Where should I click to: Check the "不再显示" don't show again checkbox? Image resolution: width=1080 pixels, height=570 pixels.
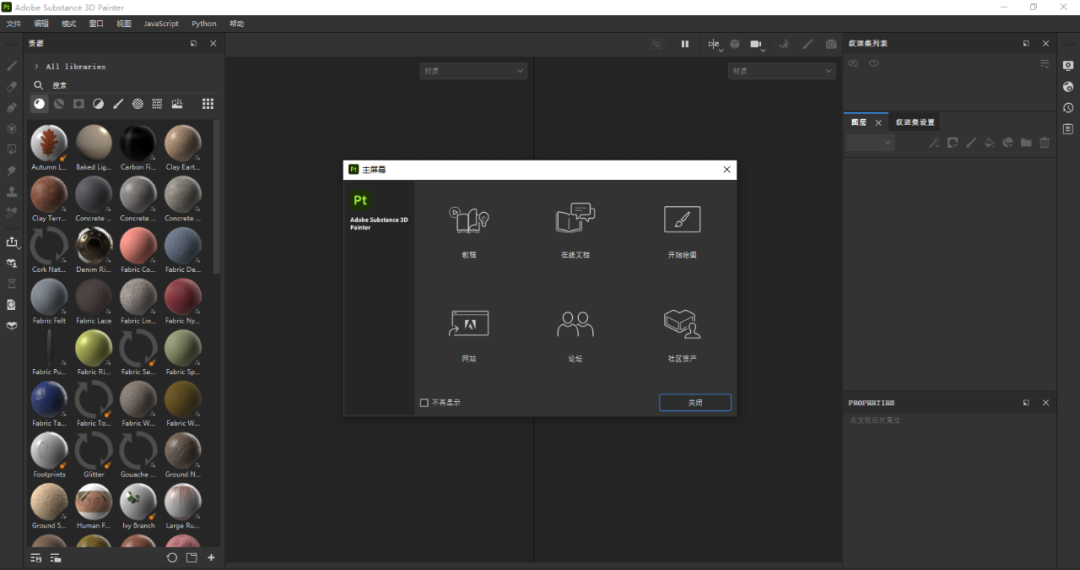424,403
